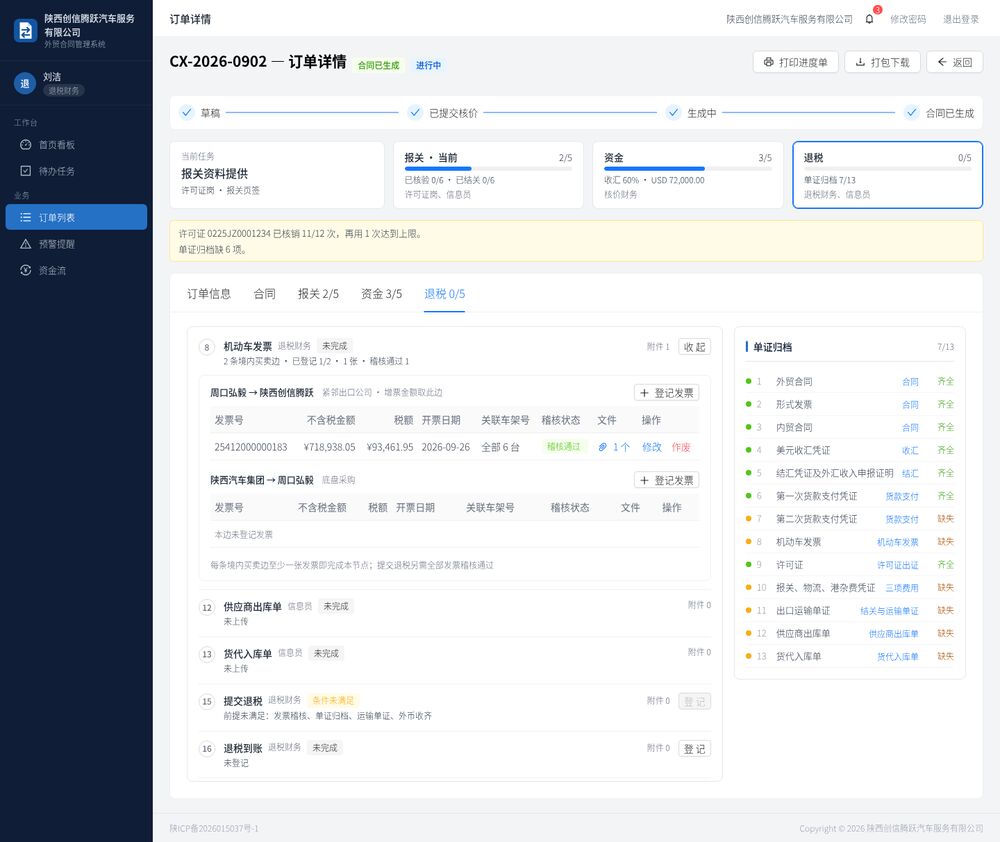Click the check icon of the 已提交核价 step

(415, 113)
